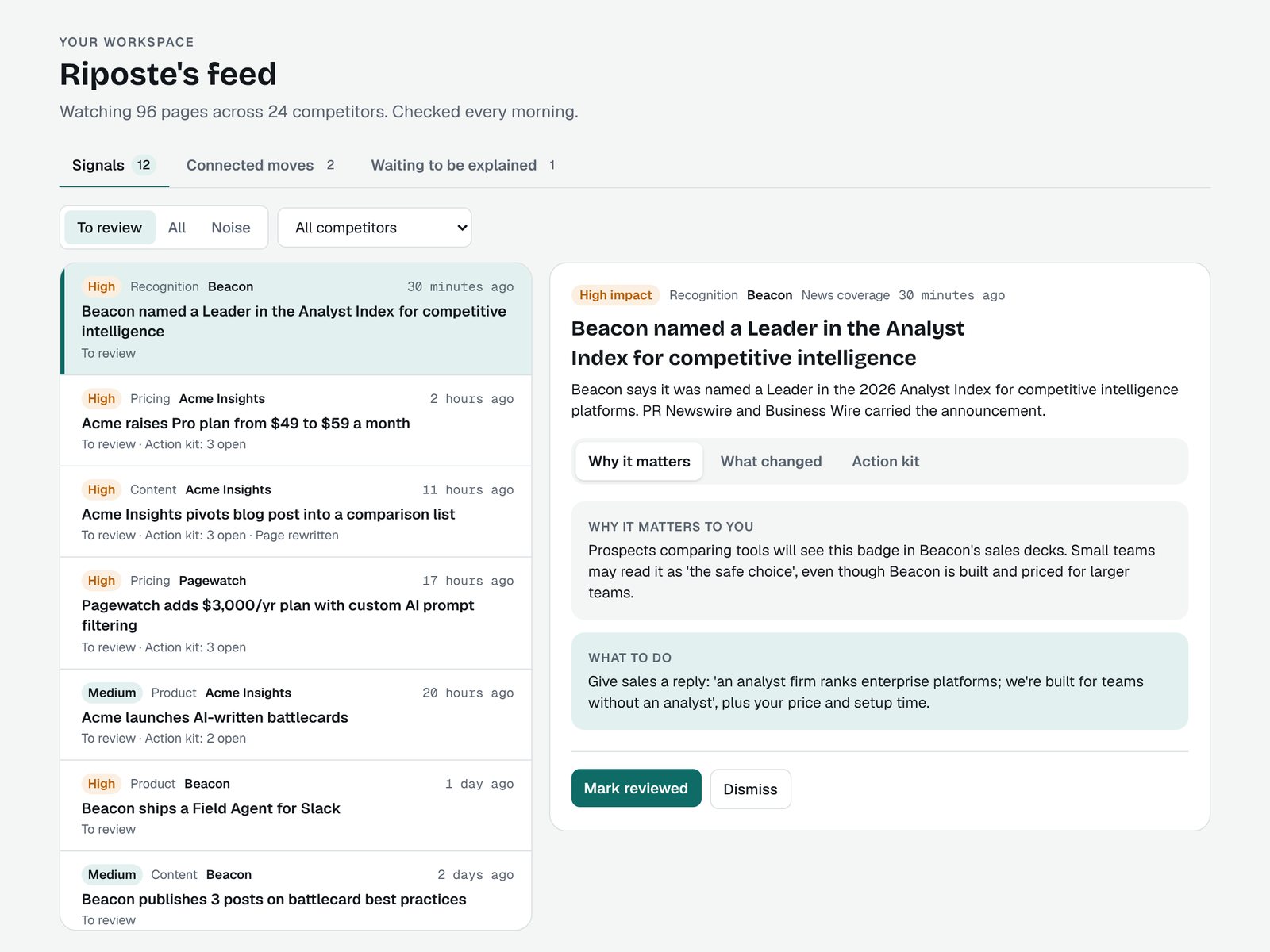Click the 'WHAT TO DO' section heading
The image size is (1270, 952).
coord(629,658)
